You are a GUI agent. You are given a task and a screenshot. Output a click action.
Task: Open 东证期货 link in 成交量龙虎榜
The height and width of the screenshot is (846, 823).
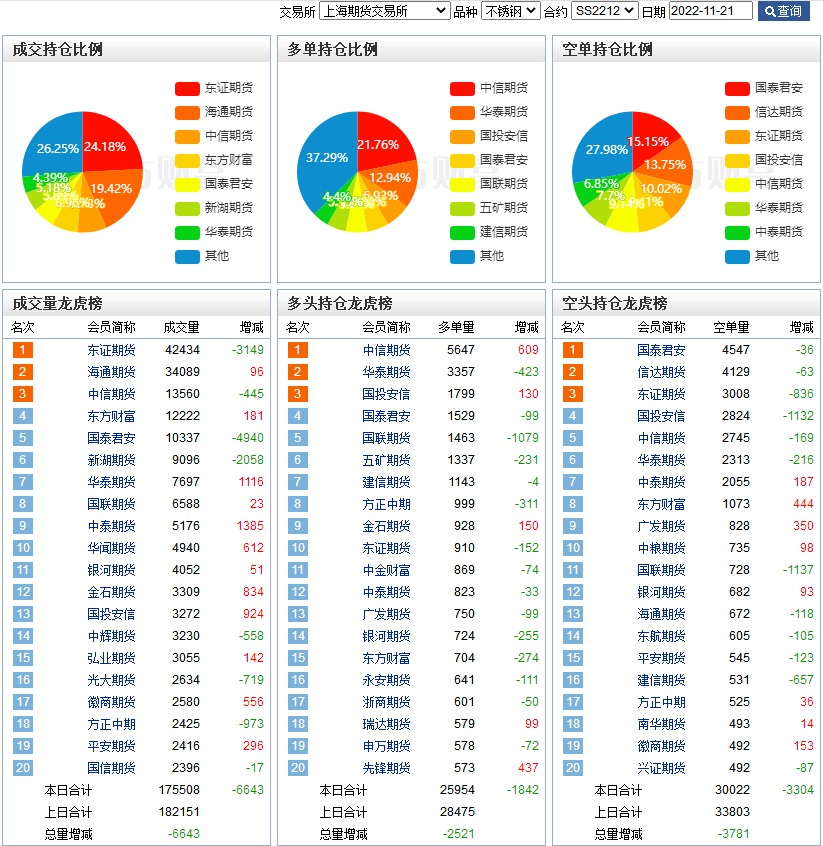(111, 350)
